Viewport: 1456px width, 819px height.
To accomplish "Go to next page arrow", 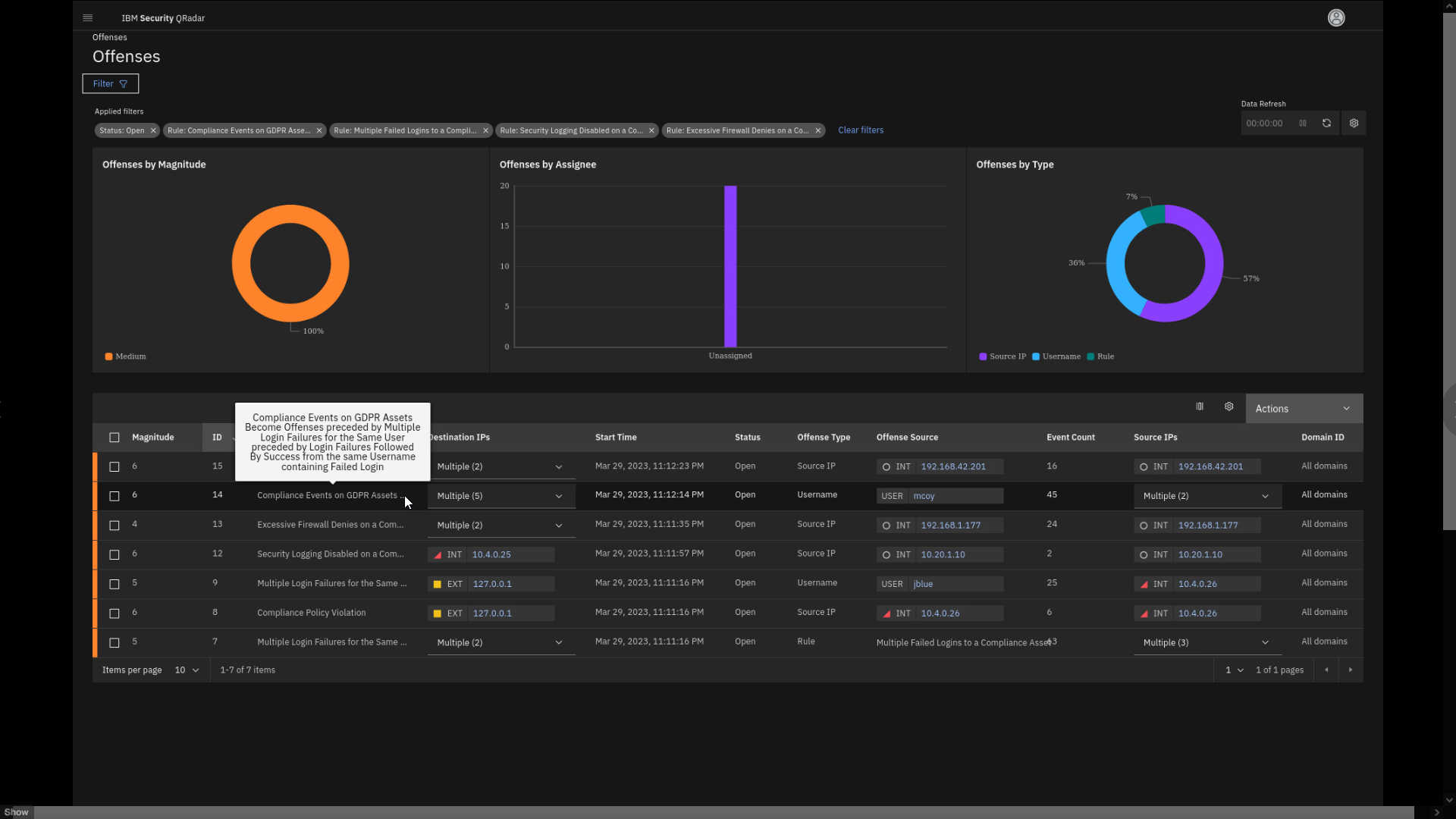I will tap(1350, 670).
